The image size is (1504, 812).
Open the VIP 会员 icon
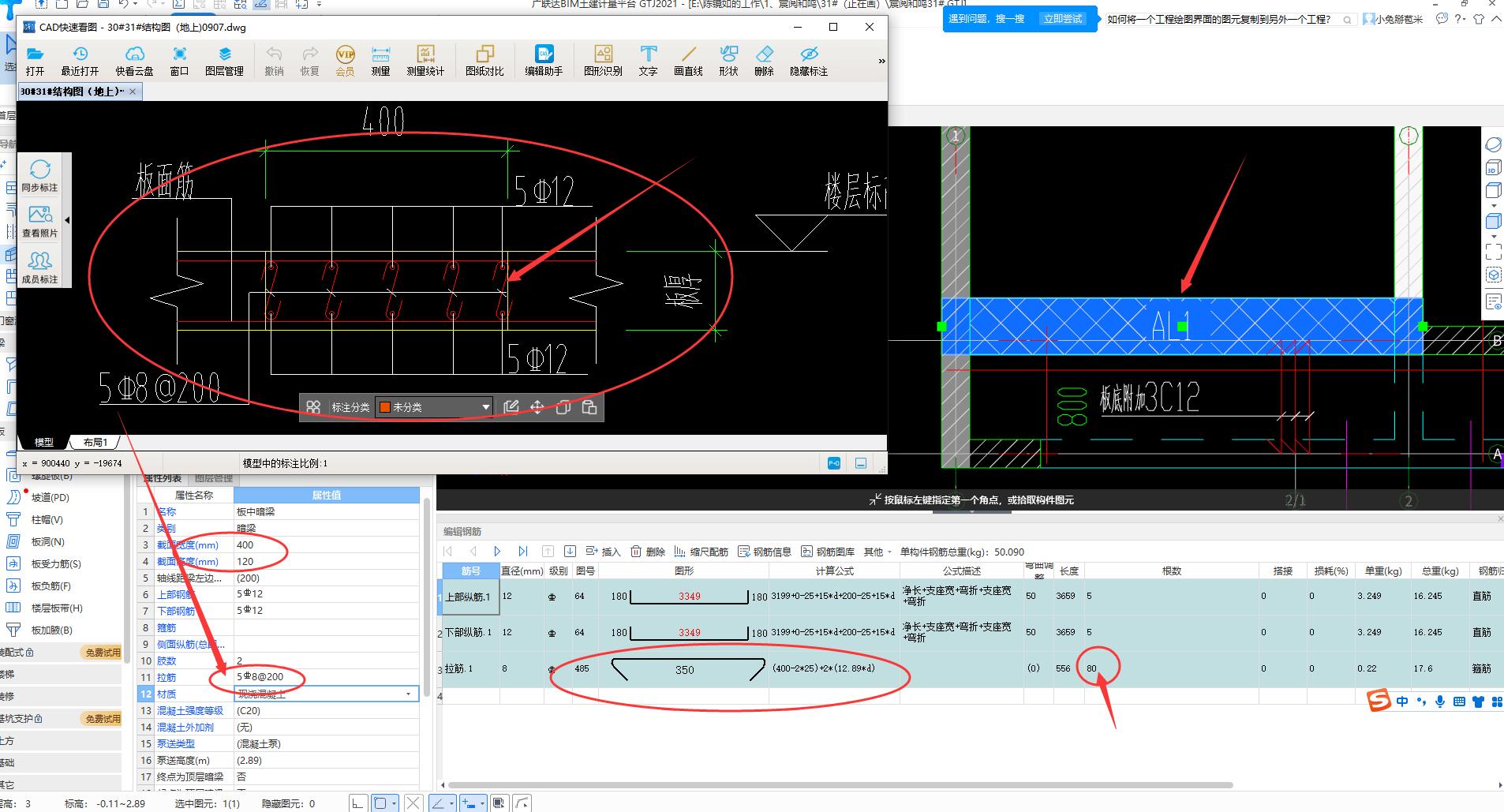(x=346, y=61)
